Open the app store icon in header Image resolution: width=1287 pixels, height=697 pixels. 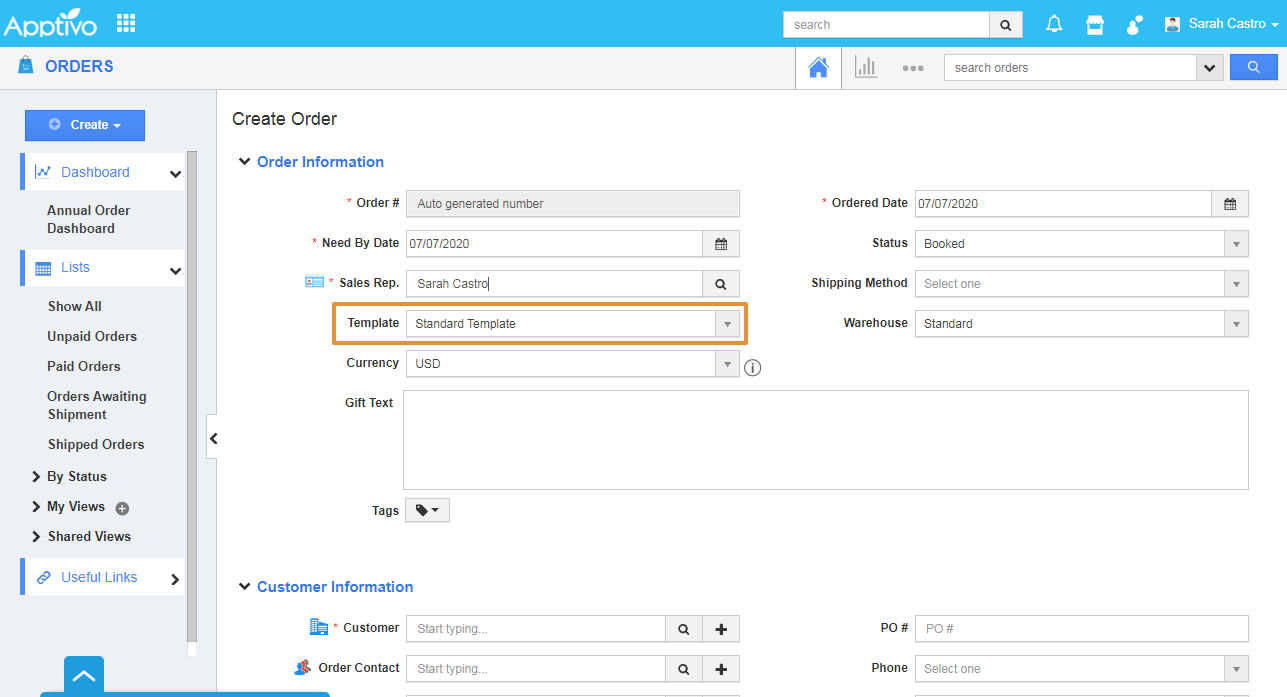[x=1095, y=24]
